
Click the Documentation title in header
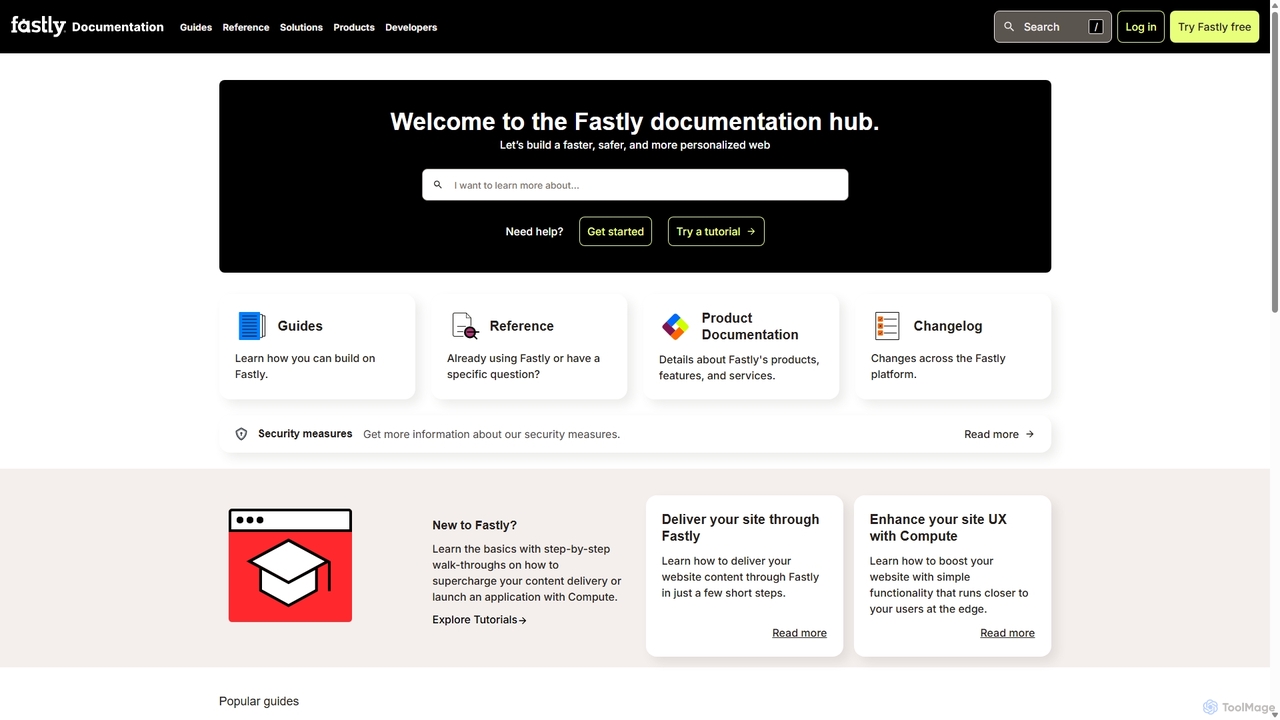click(x=118, y=27)
